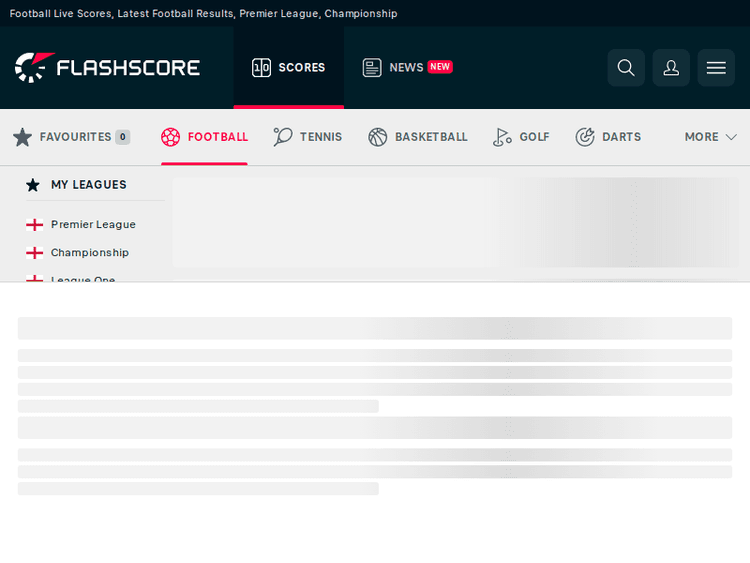Click the darts target icon

tap(585, 137)
